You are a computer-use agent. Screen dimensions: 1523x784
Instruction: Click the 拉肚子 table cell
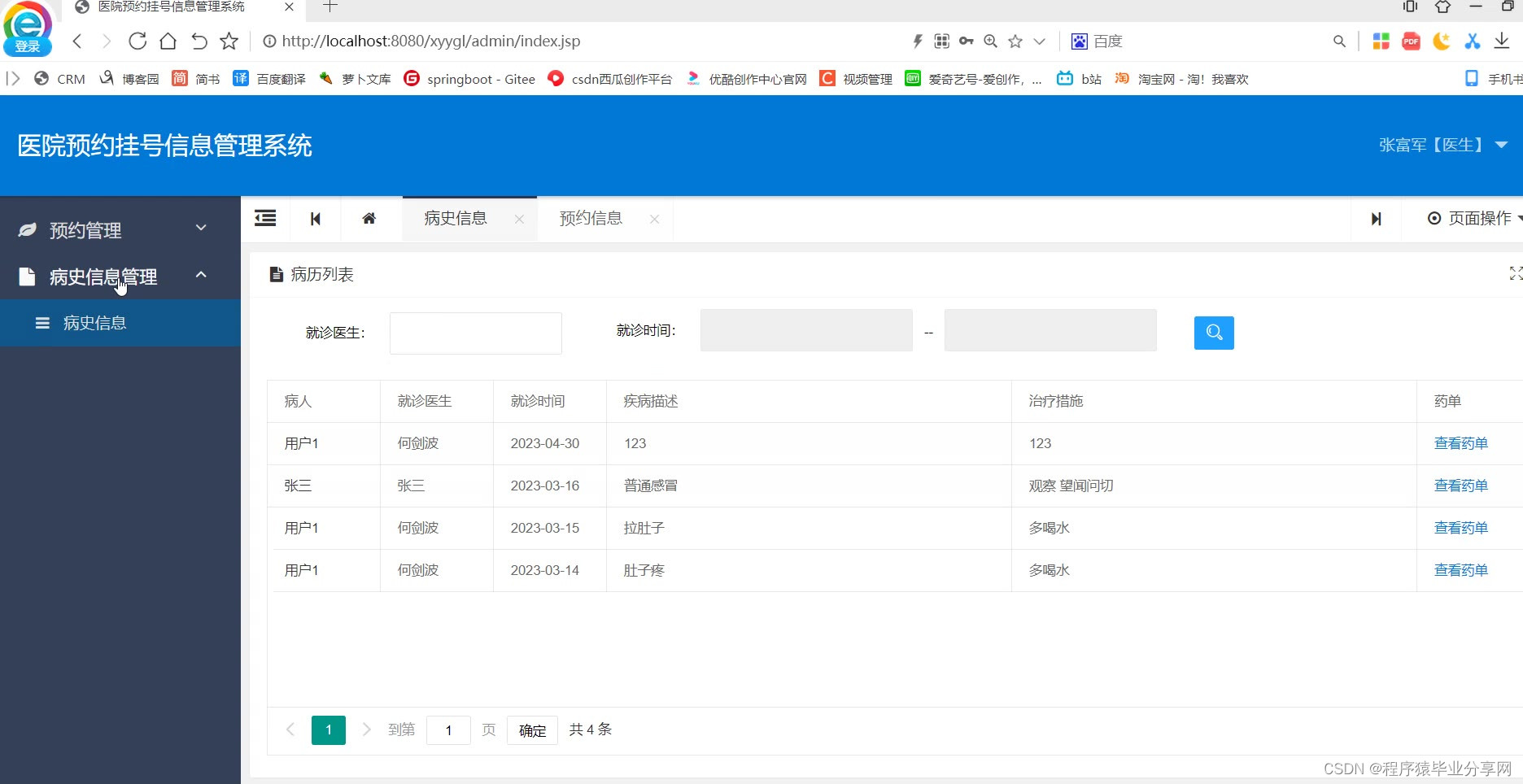click(809, 528)
